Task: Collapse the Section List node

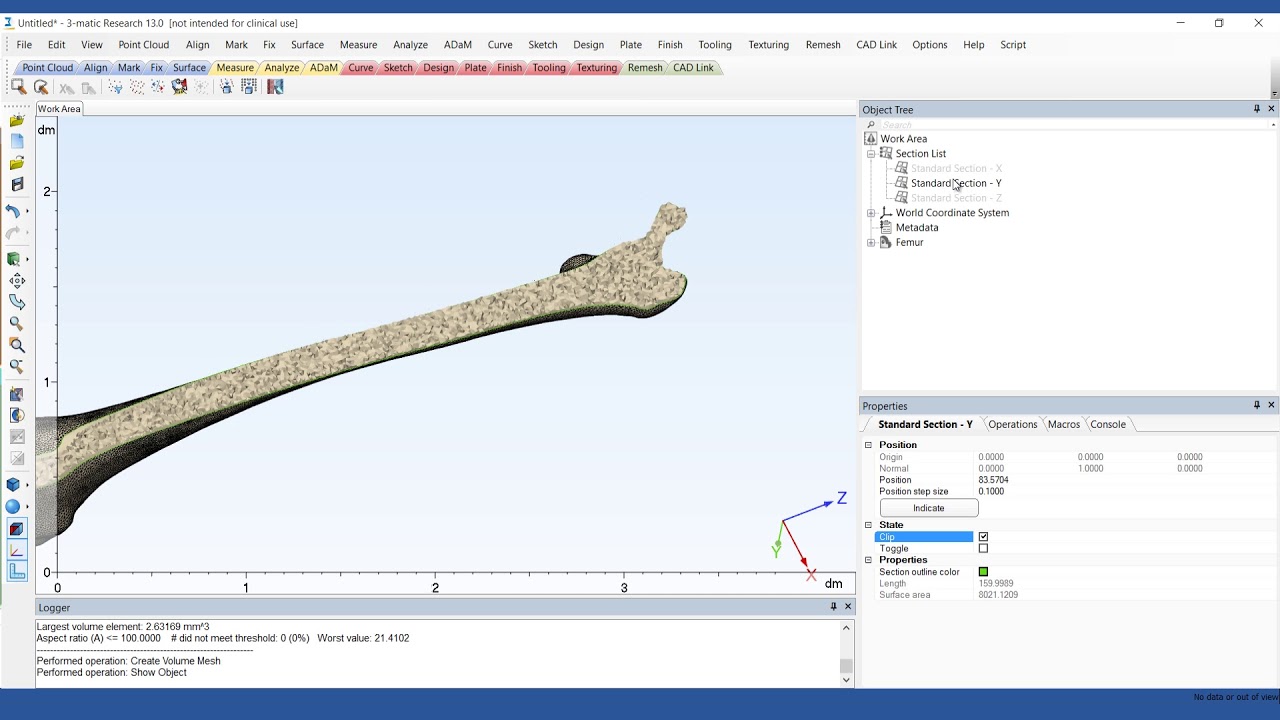Action: pyautogui.click(x=871, y=154)
